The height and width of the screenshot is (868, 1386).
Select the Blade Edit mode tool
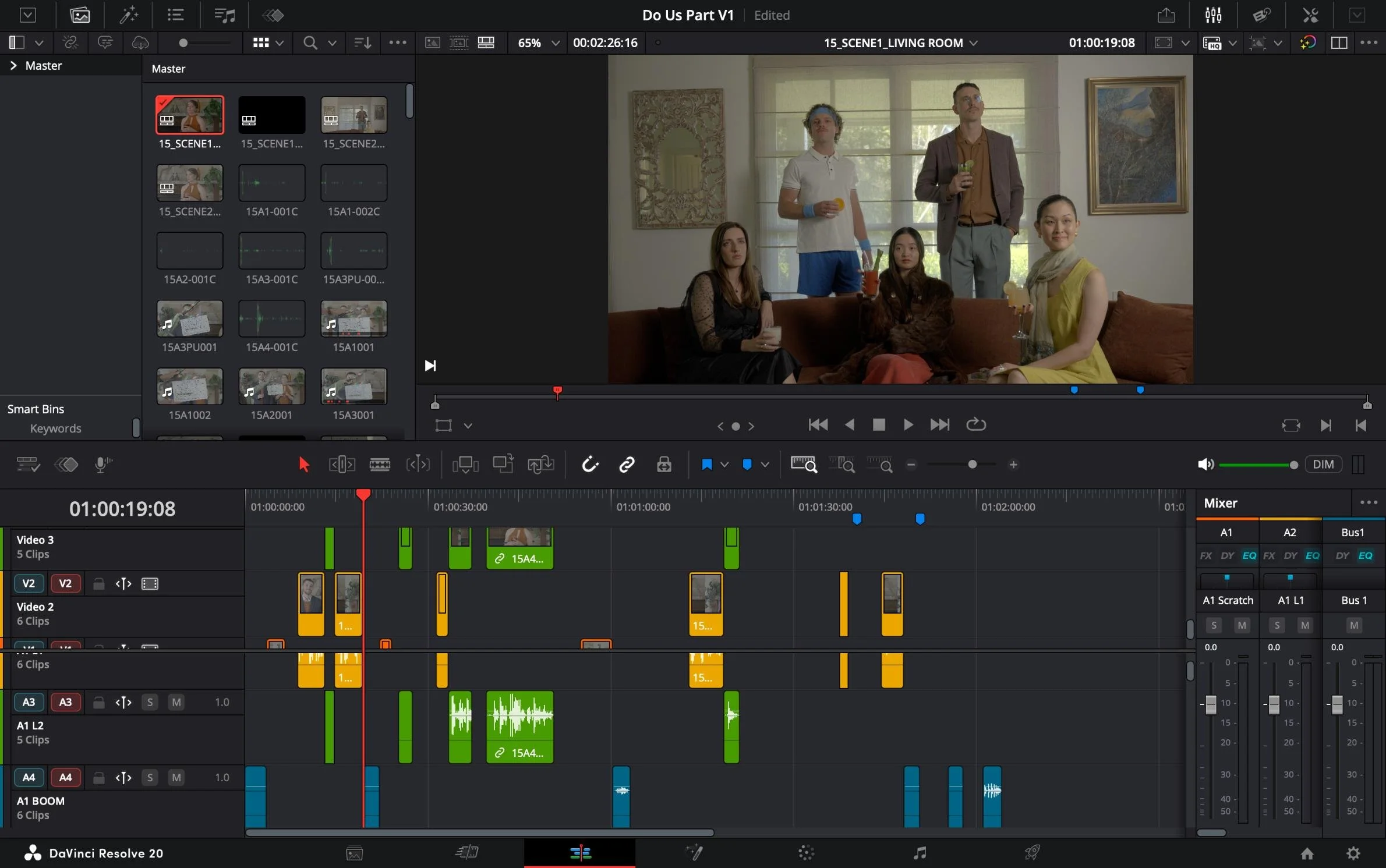click(x=380, y=465)
